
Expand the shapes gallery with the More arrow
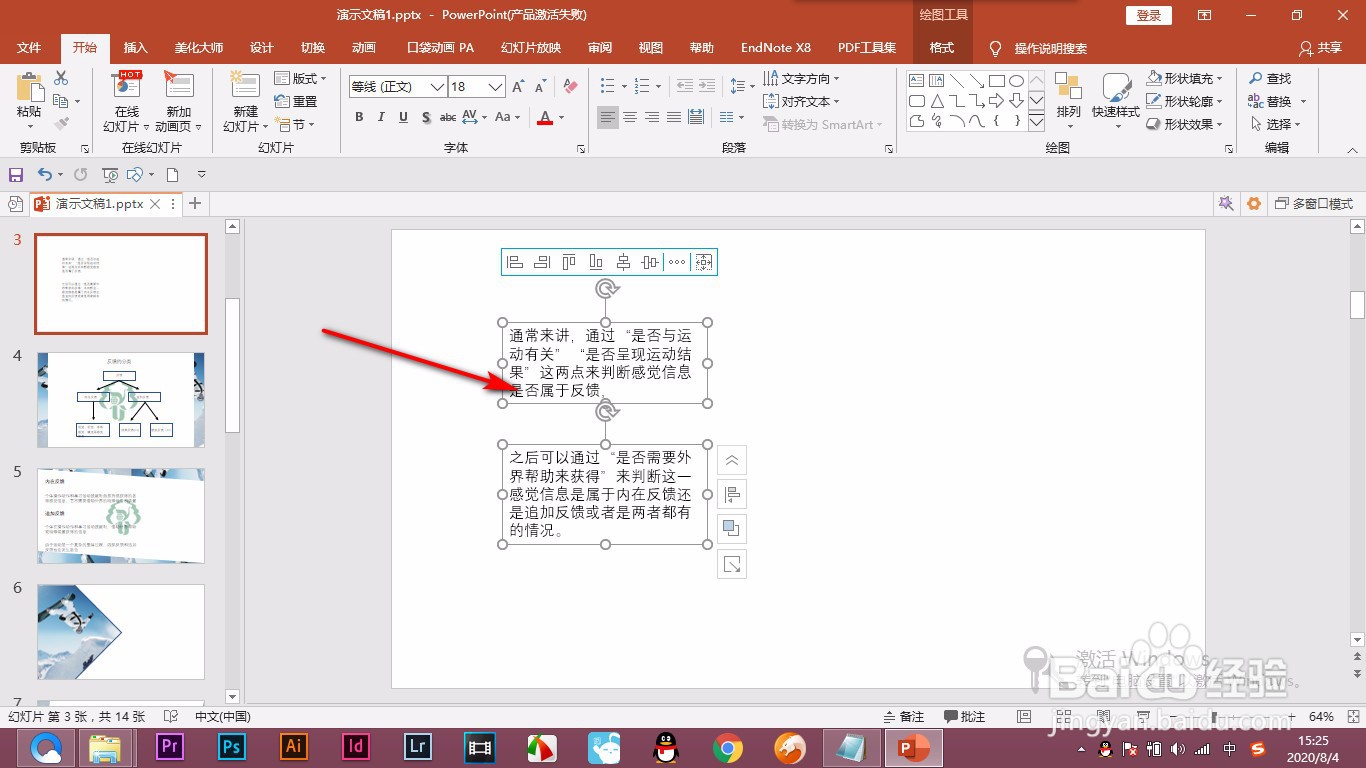coord(1036,122)
